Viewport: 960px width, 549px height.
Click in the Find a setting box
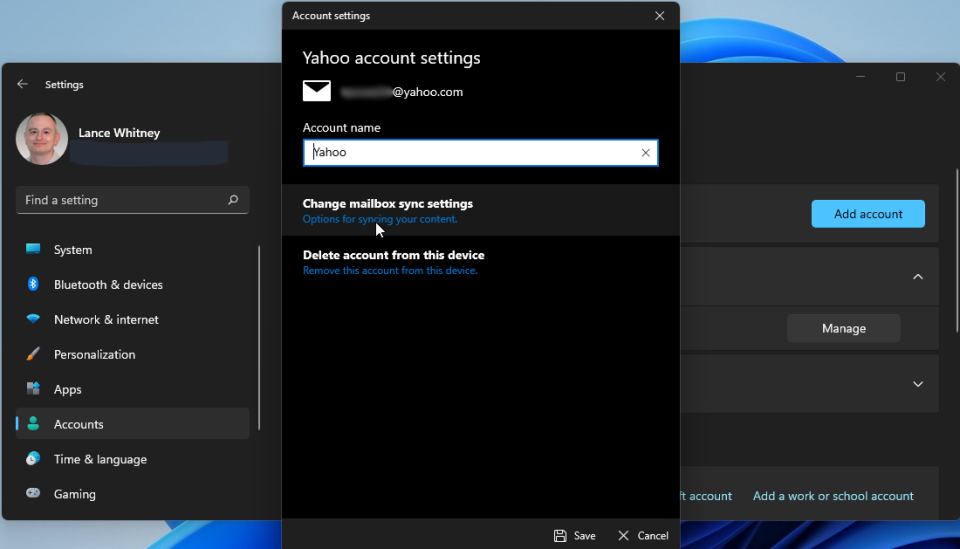[120, 200]
